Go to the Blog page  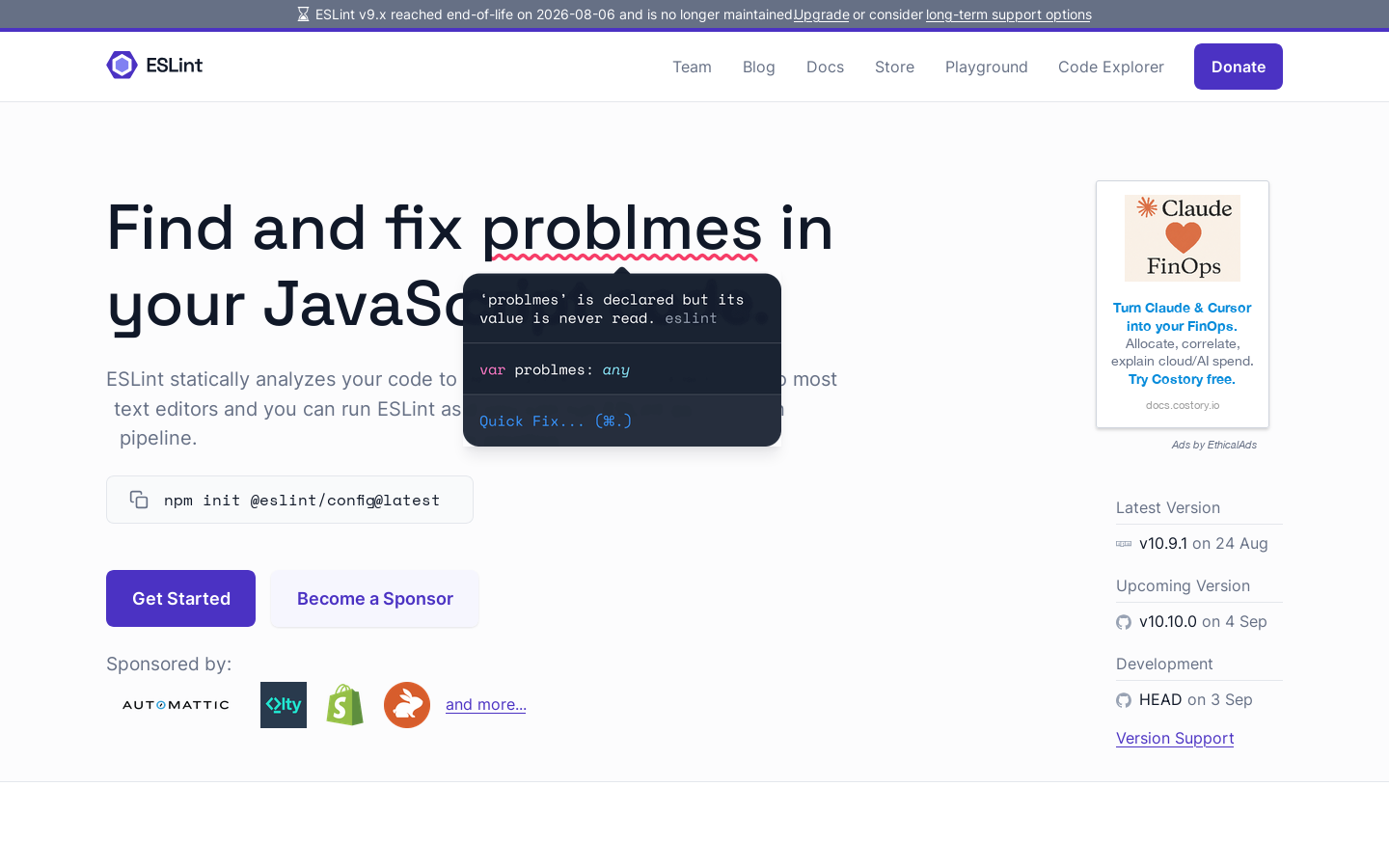(x=759, y=67)
